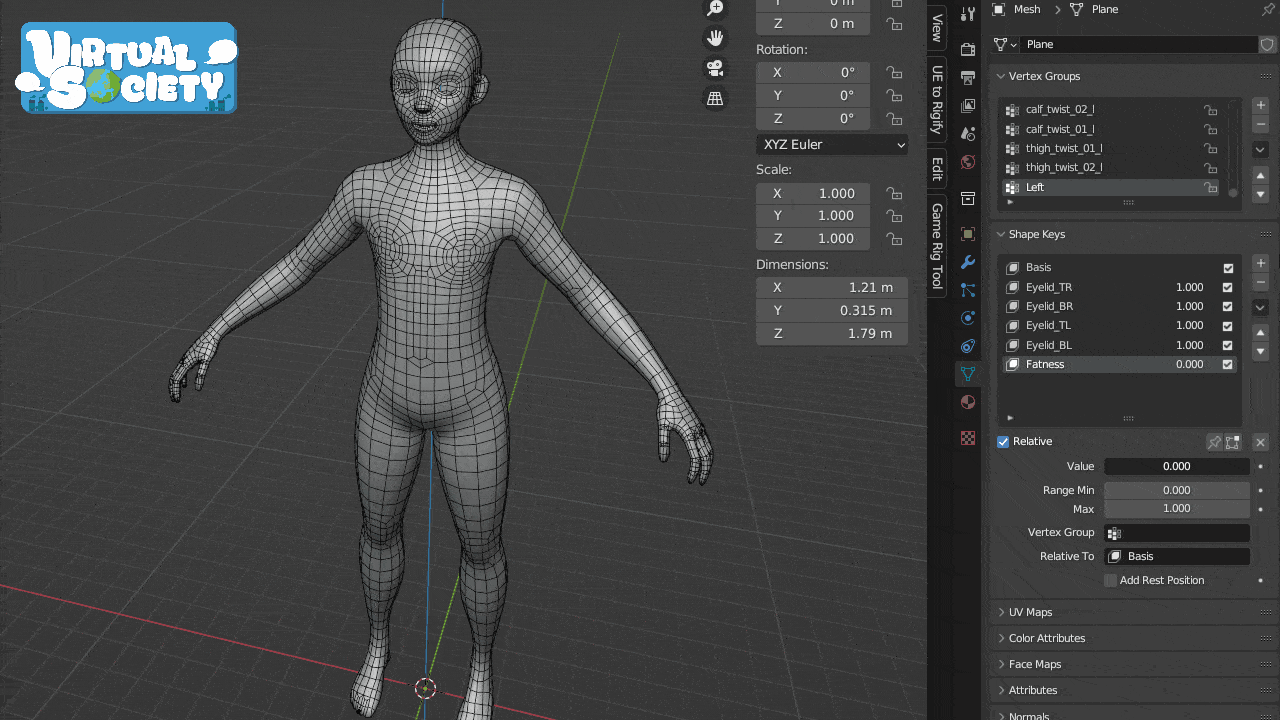
Task: Open the Game Rig Tool sidebar tab
Action: click(937, 245)
